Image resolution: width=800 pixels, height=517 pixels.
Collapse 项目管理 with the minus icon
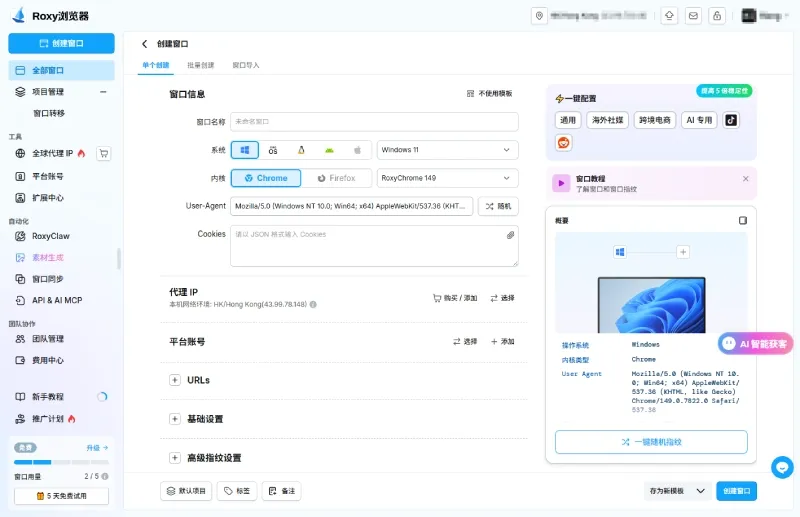(x=103, y=92)
